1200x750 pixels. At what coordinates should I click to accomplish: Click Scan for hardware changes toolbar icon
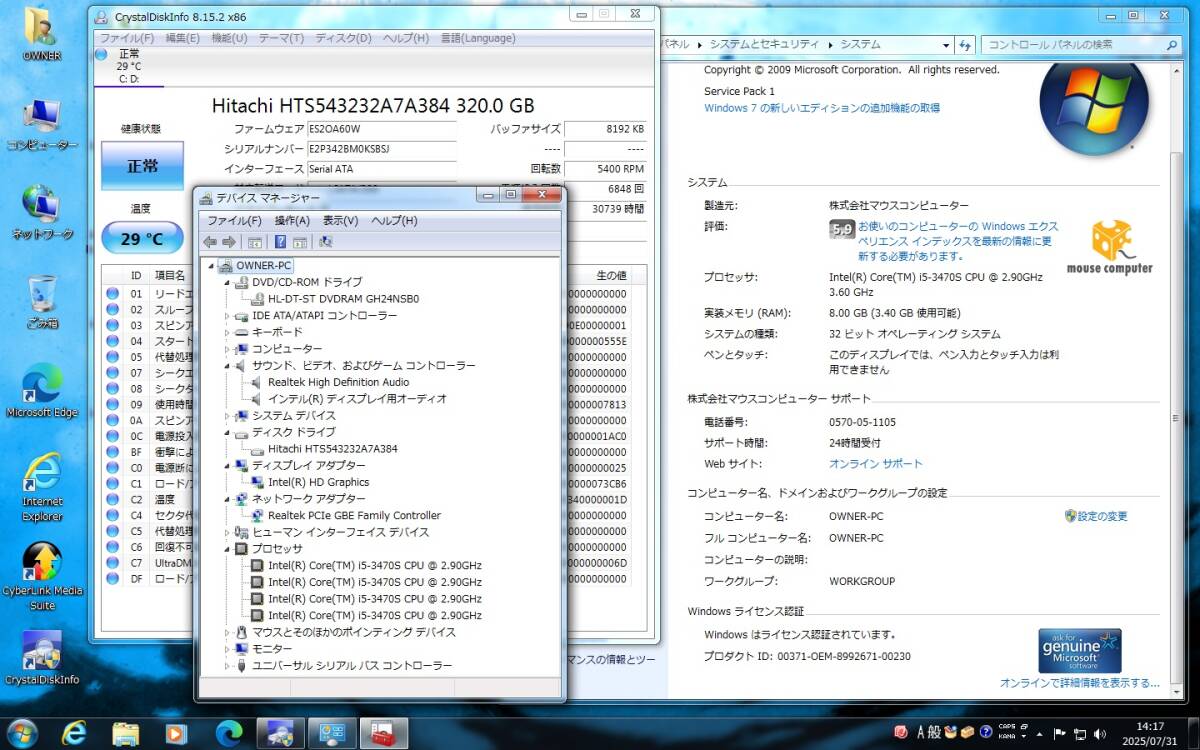[325, 242]
